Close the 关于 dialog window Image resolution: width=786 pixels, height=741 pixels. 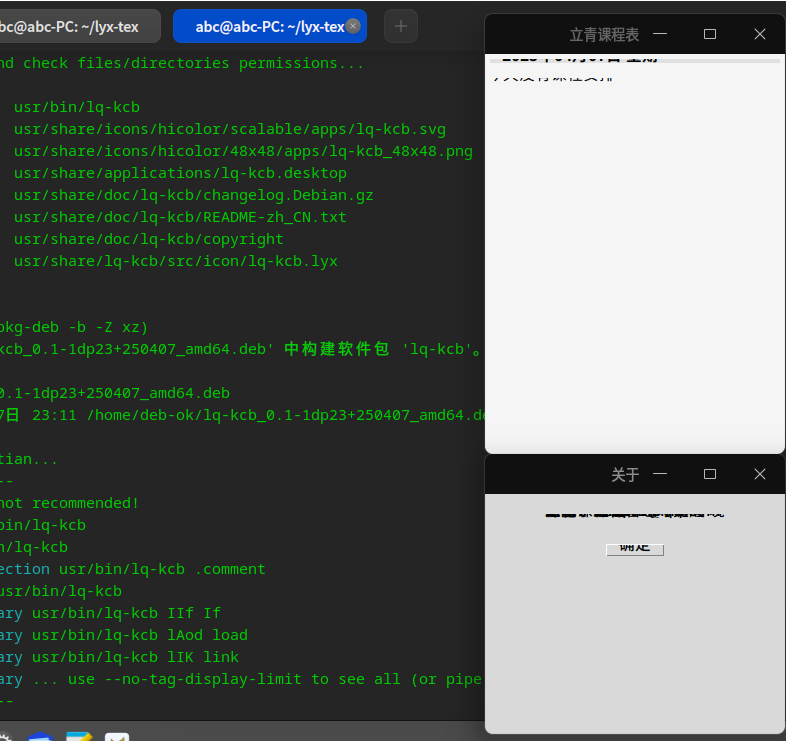point(759,474)
